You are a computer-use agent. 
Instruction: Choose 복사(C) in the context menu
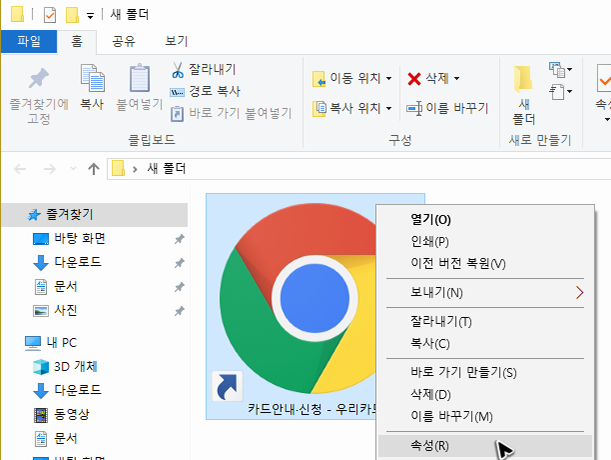[x=485, y=343]
